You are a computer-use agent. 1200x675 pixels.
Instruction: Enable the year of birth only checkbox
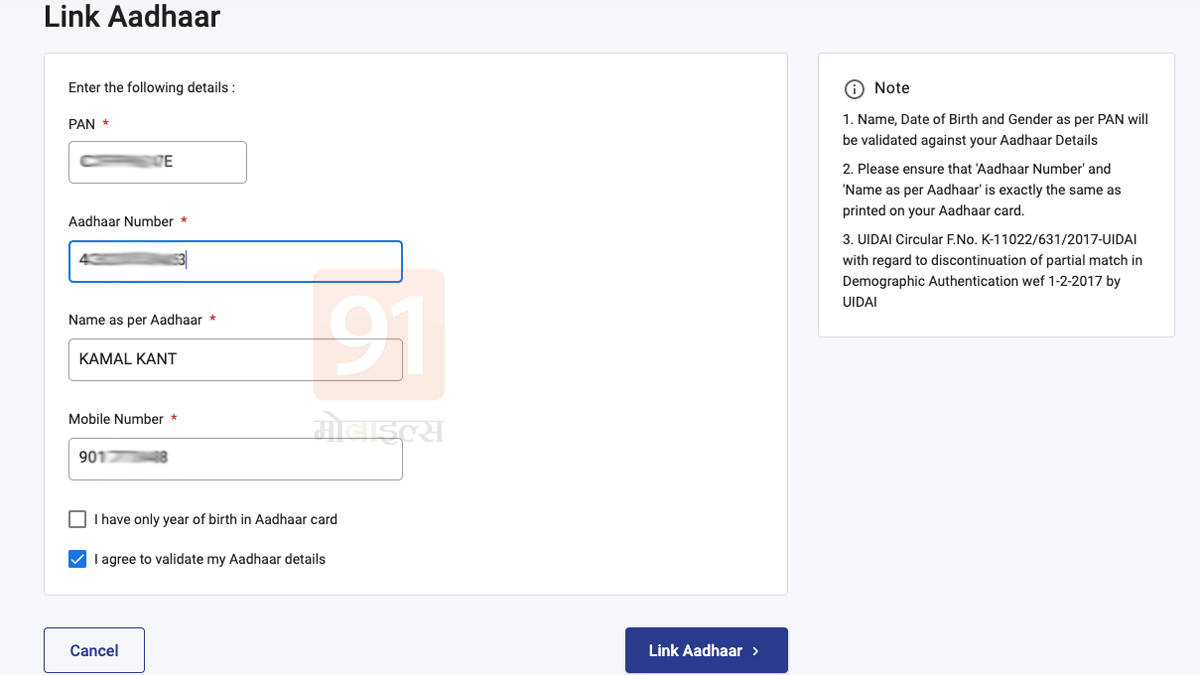point(77,519)
